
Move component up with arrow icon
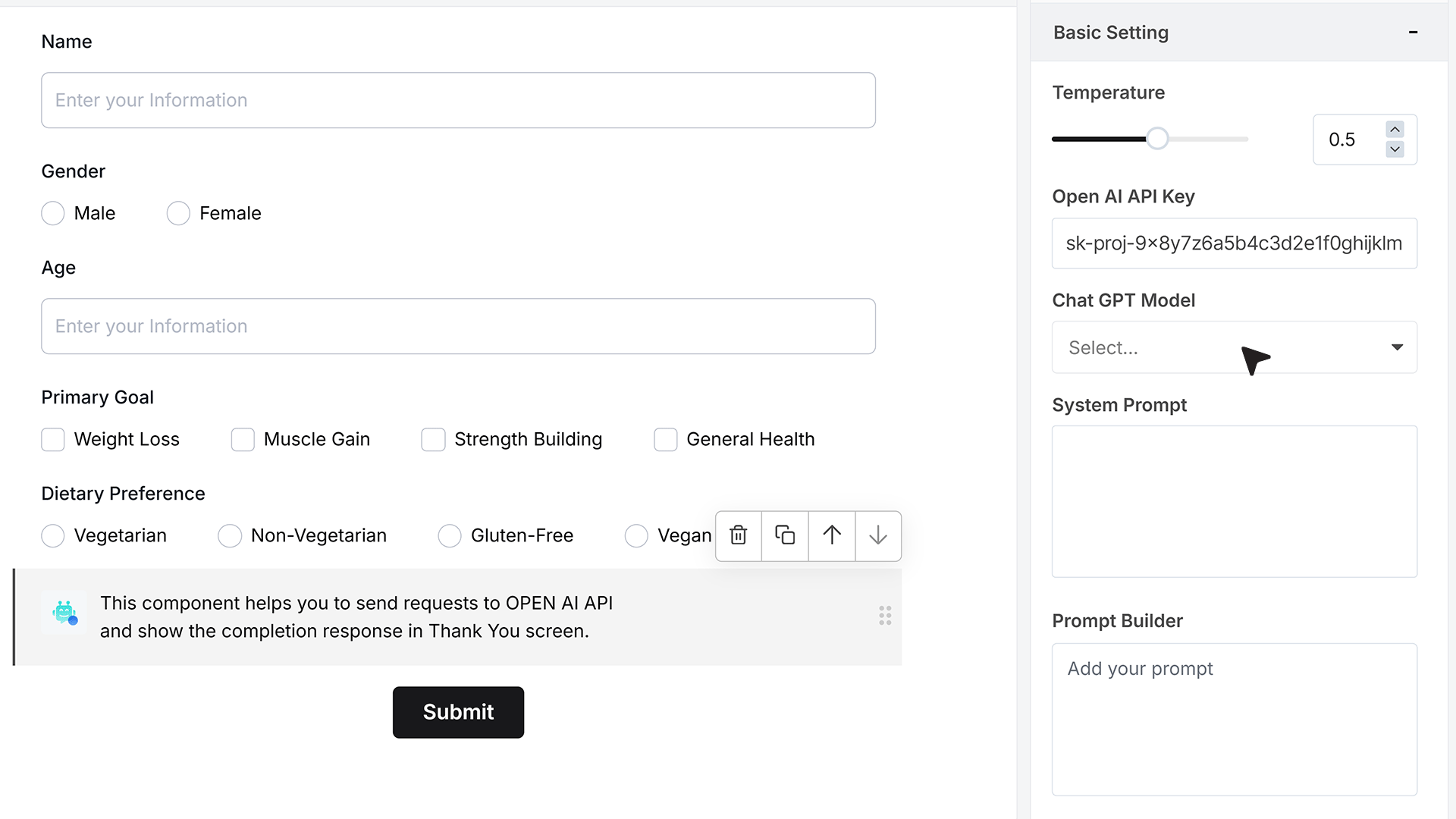click(x=832, y=535)
